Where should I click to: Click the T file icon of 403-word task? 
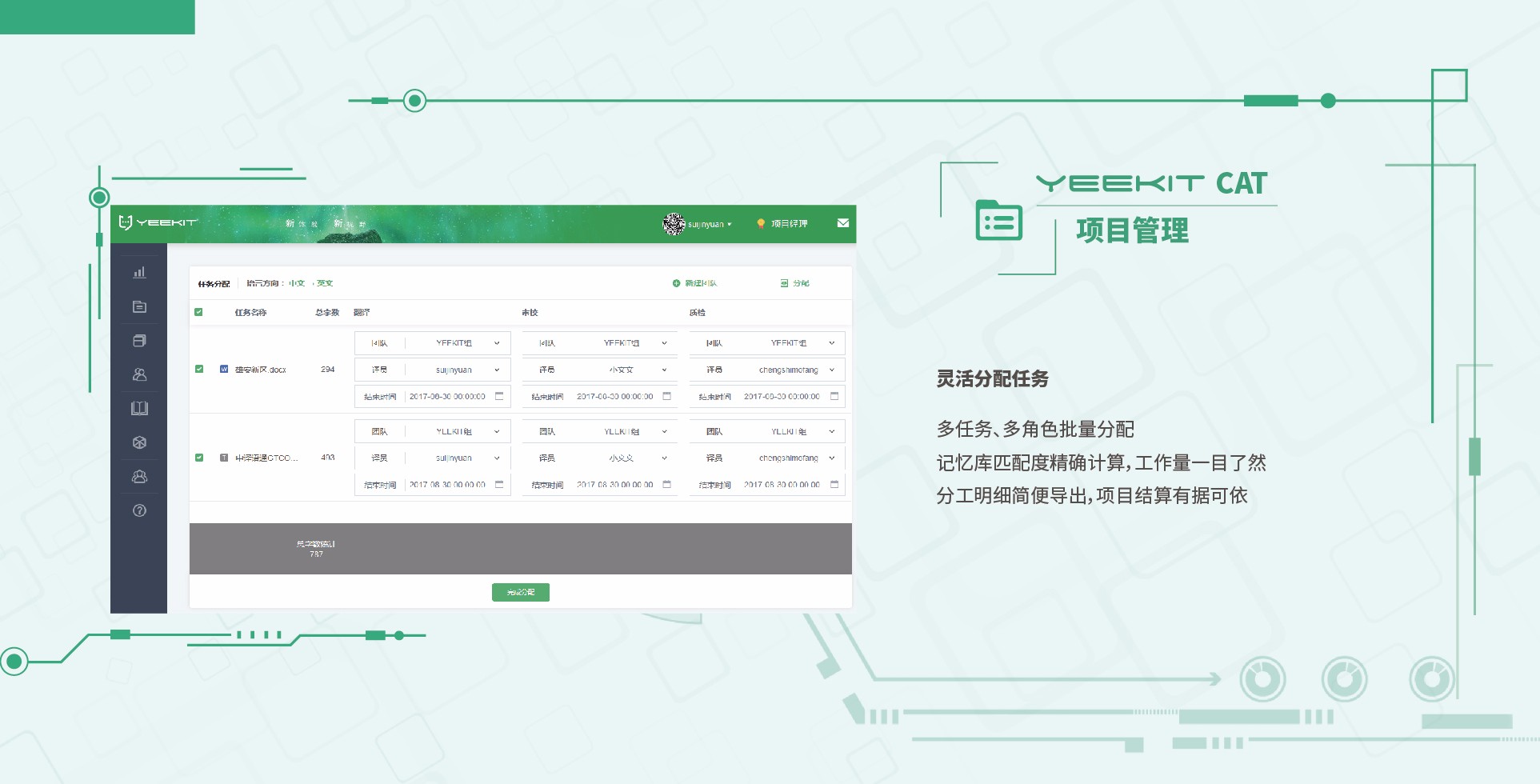[224, 458]
